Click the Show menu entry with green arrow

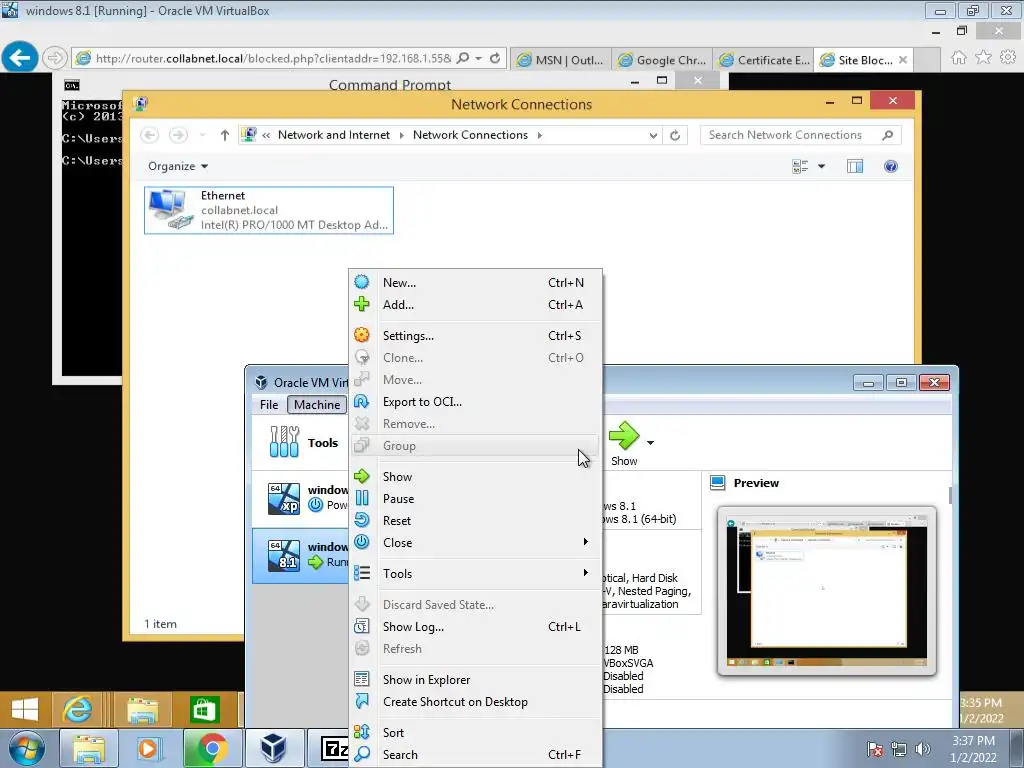coord(475,477)
